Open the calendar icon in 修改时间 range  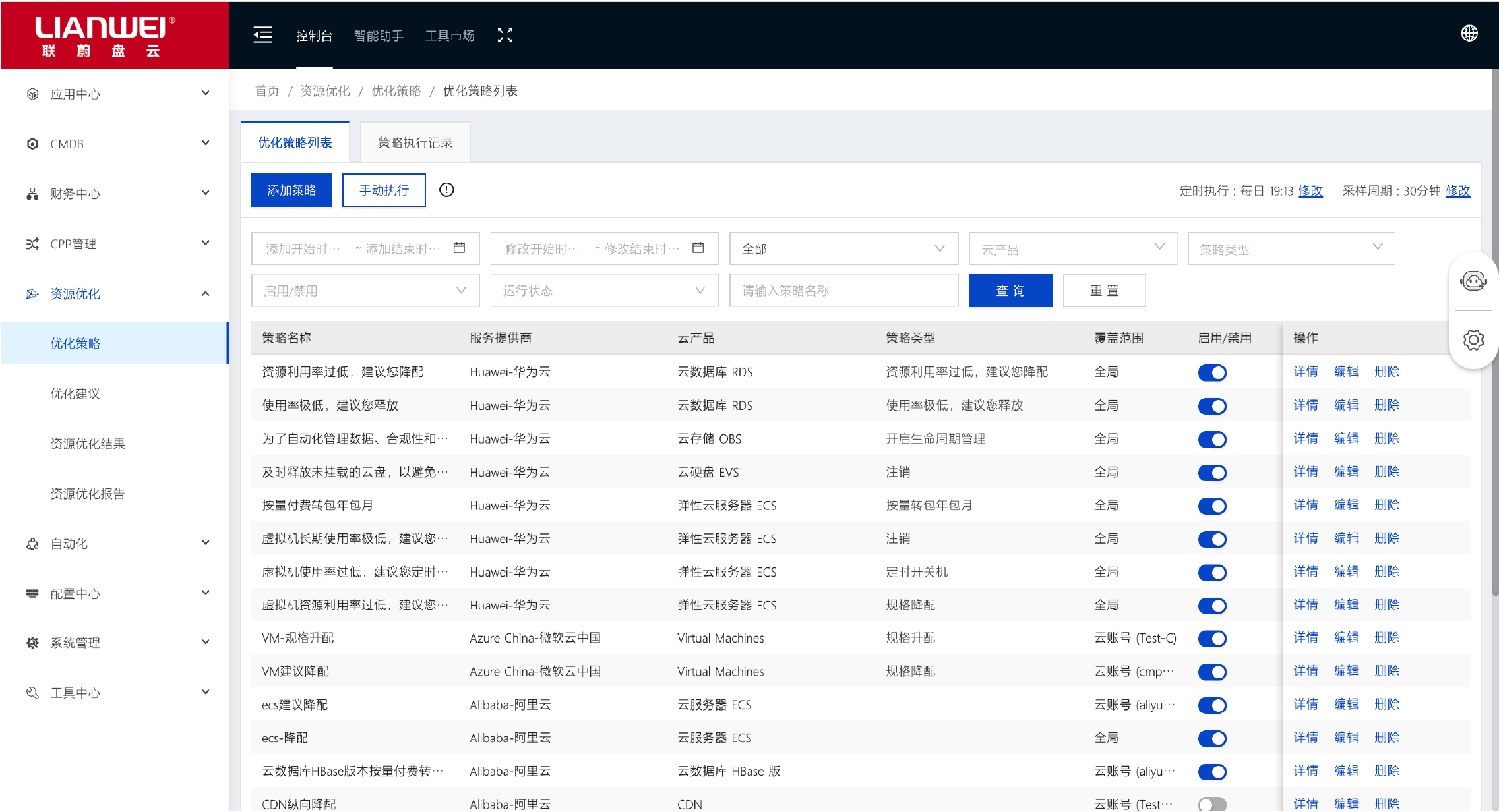pyautogui.click(x=698, y=248)
